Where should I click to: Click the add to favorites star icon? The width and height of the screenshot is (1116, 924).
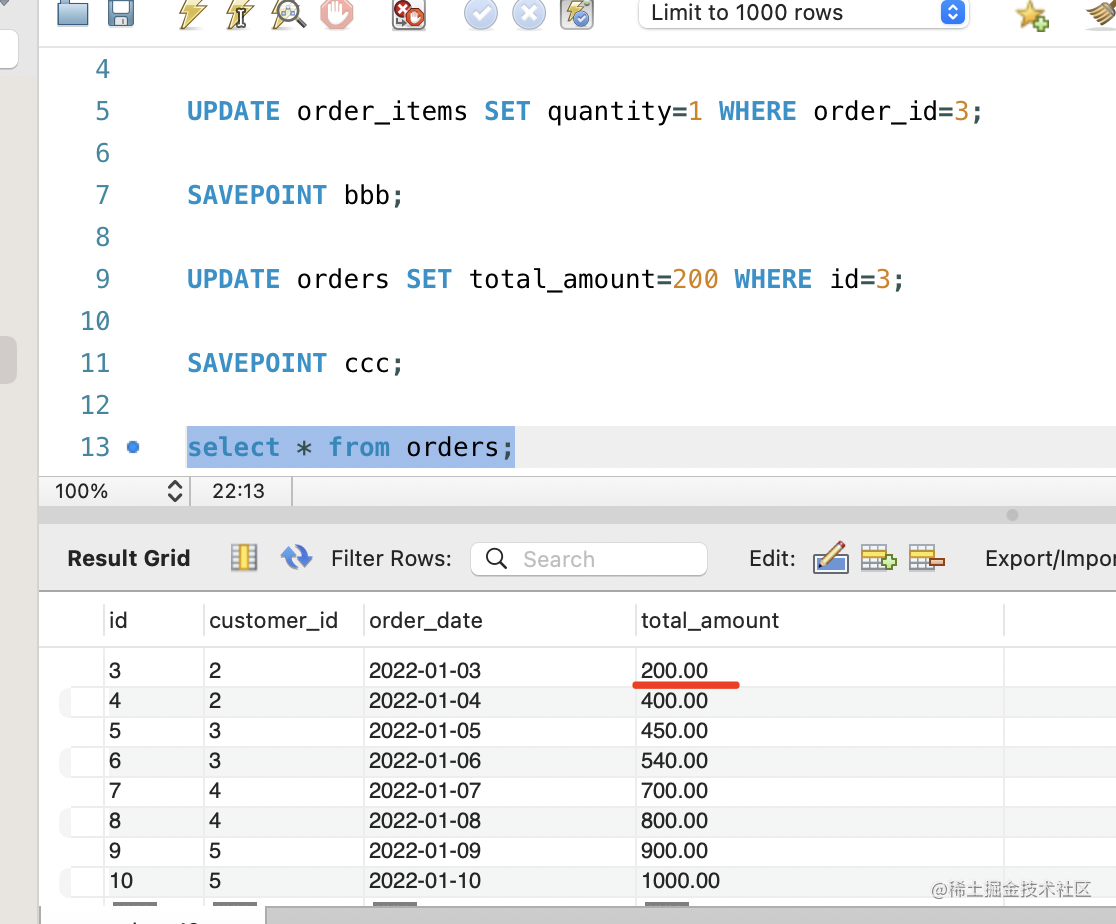(x=1031, y=14)
